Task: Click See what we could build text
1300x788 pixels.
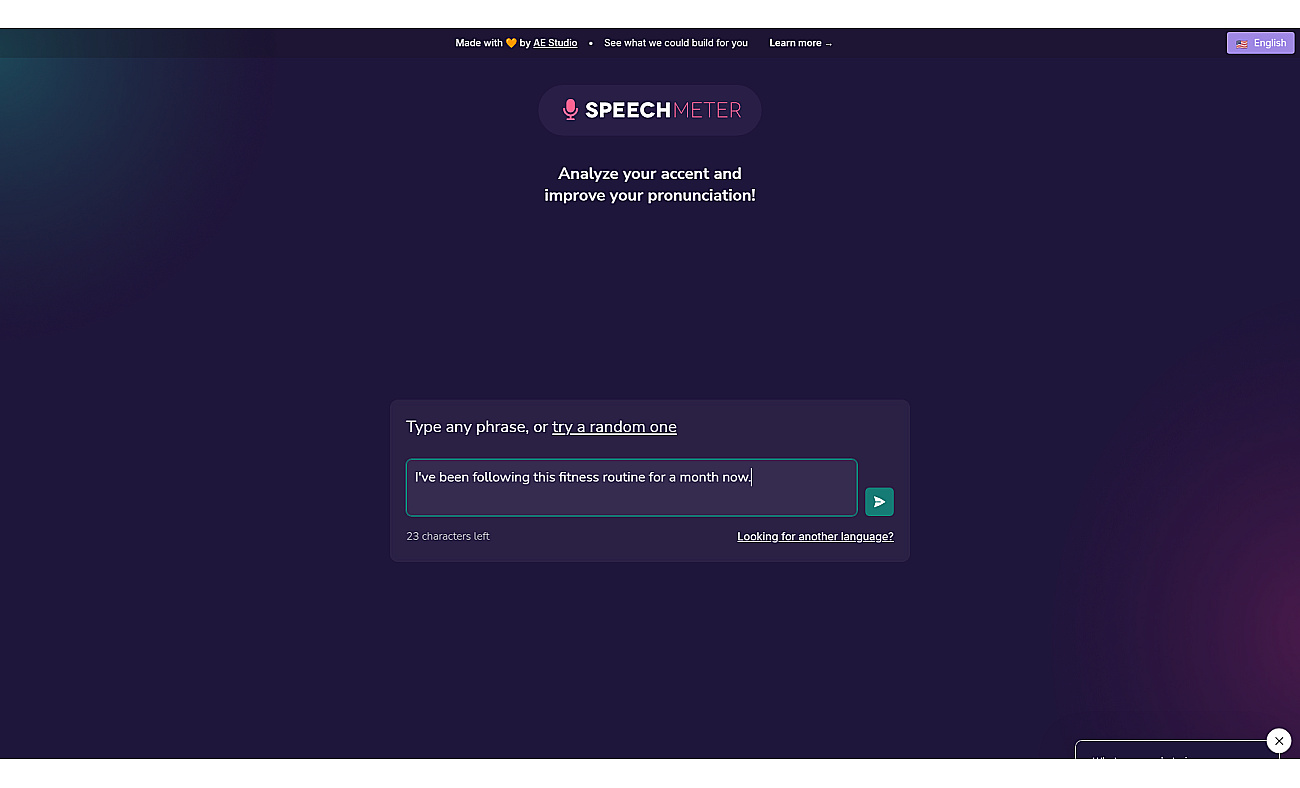Action: pyautogui.click(x=676, y=43)
